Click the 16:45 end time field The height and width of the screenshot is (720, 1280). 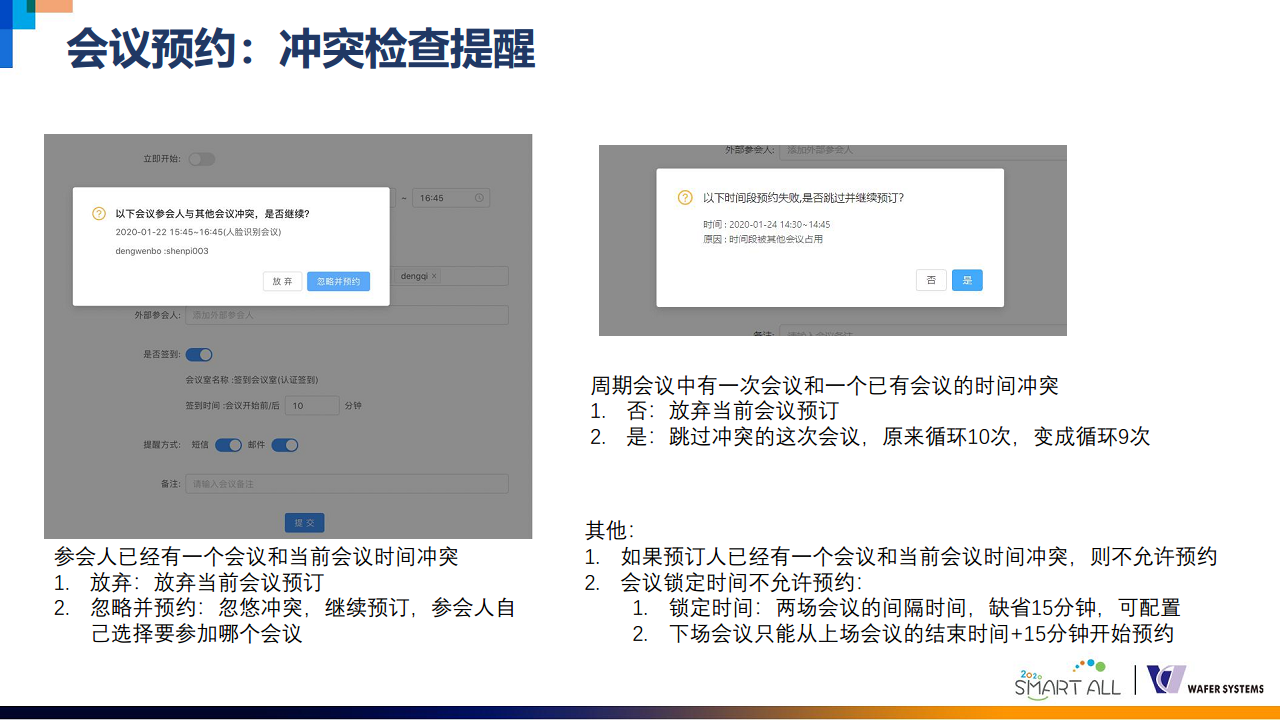tap(451, 198)
